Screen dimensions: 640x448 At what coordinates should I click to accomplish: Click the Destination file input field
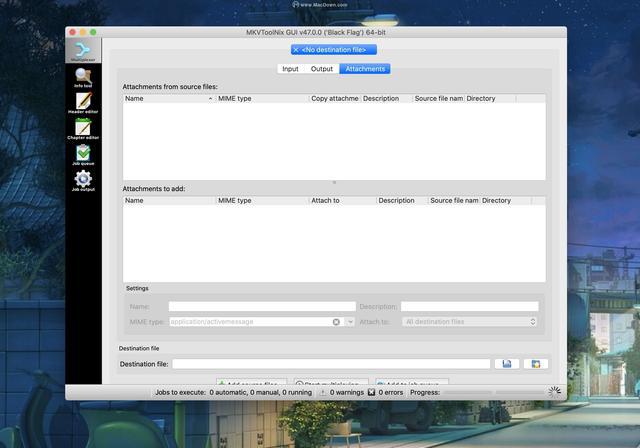331,364
